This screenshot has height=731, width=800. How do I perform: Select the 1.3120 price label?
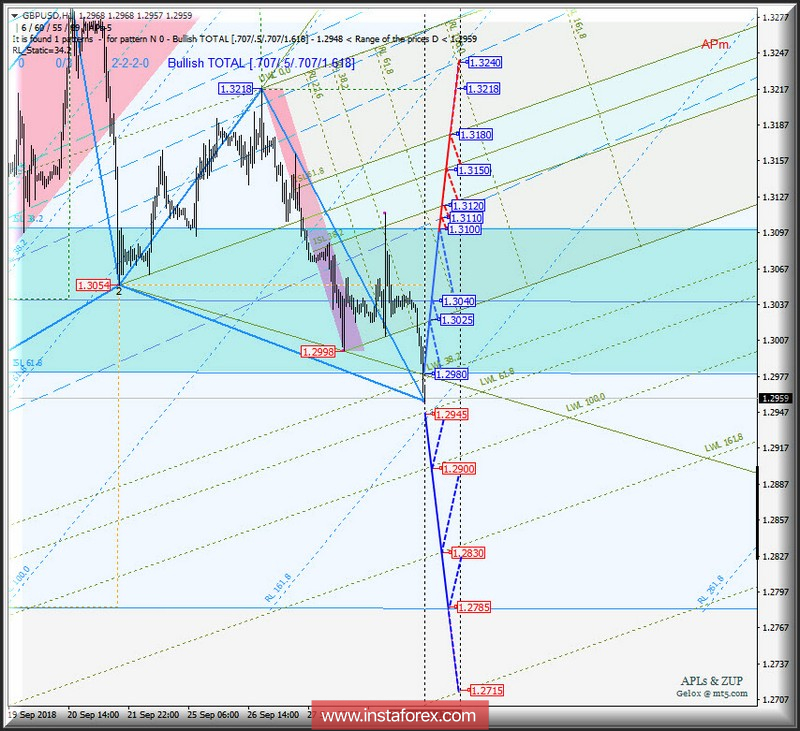[468, 206]
